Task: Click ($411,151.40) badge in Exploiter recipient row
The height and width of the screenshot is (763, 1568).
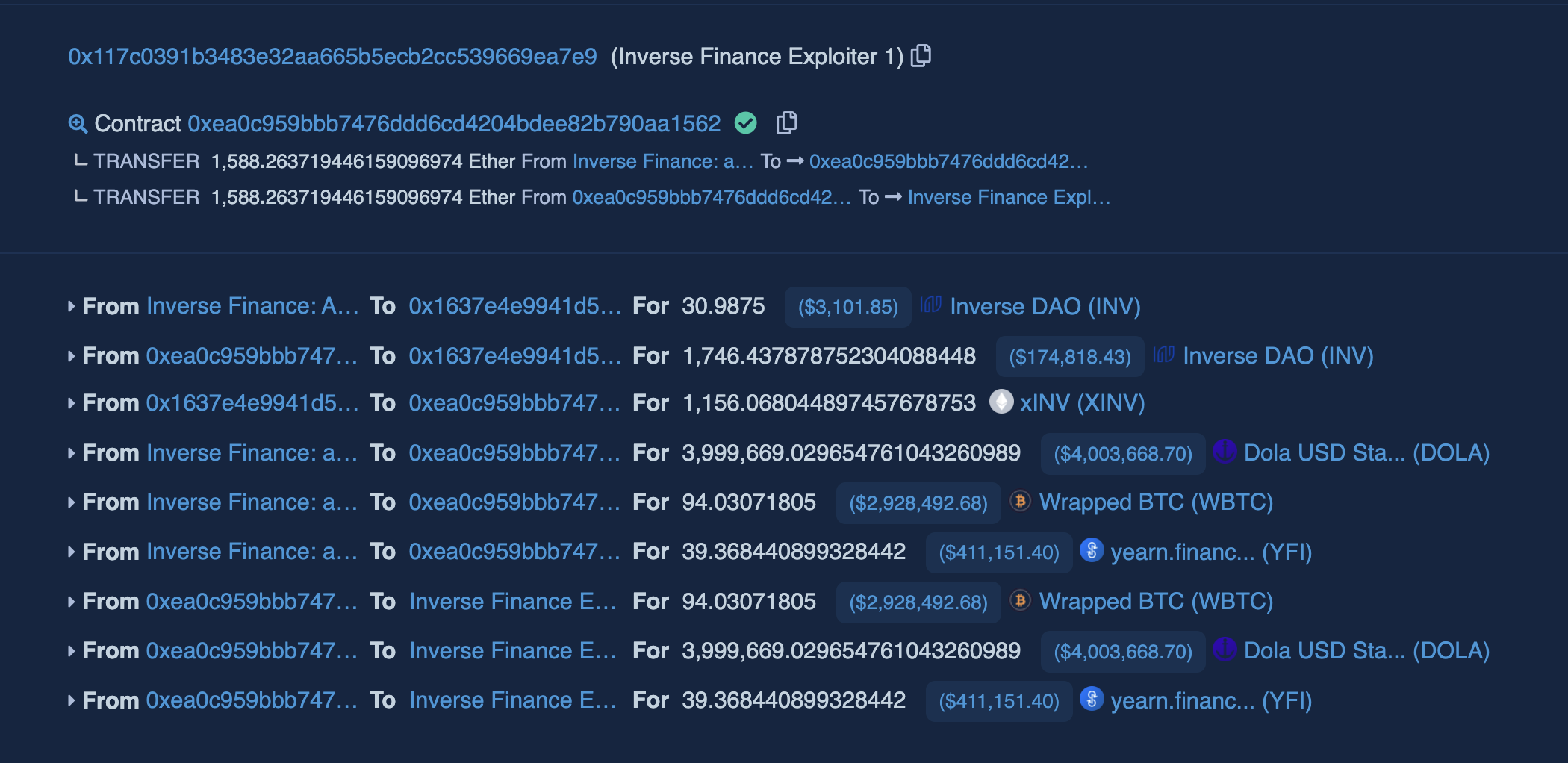Action: click(999, 701)
